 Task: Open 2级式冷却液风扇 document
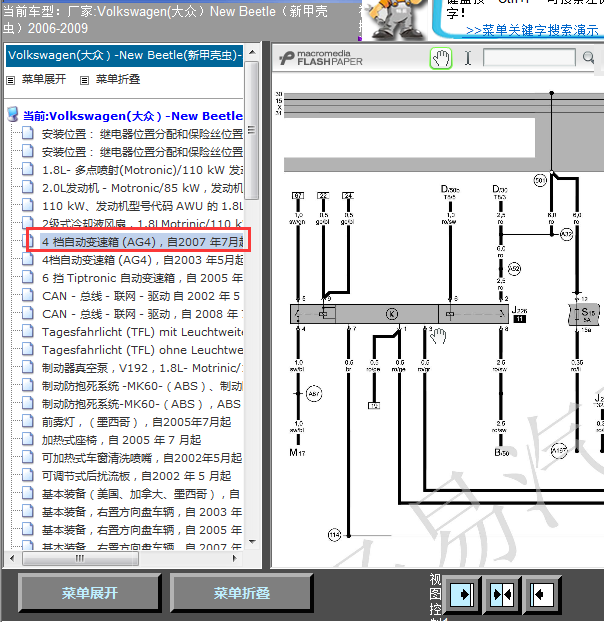click(142, 223)
